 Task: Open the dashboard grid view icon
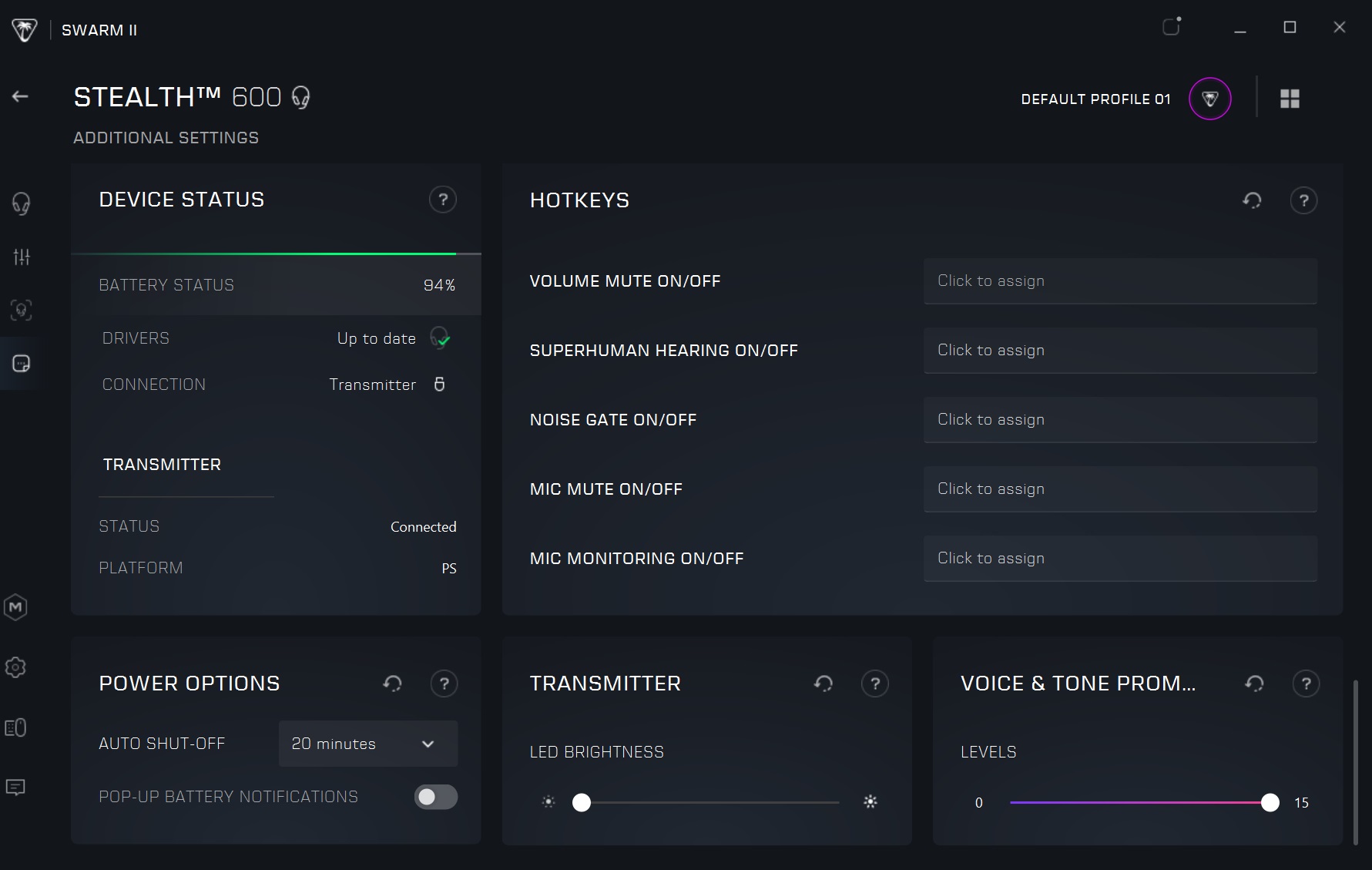click(x=1290, y=99)
